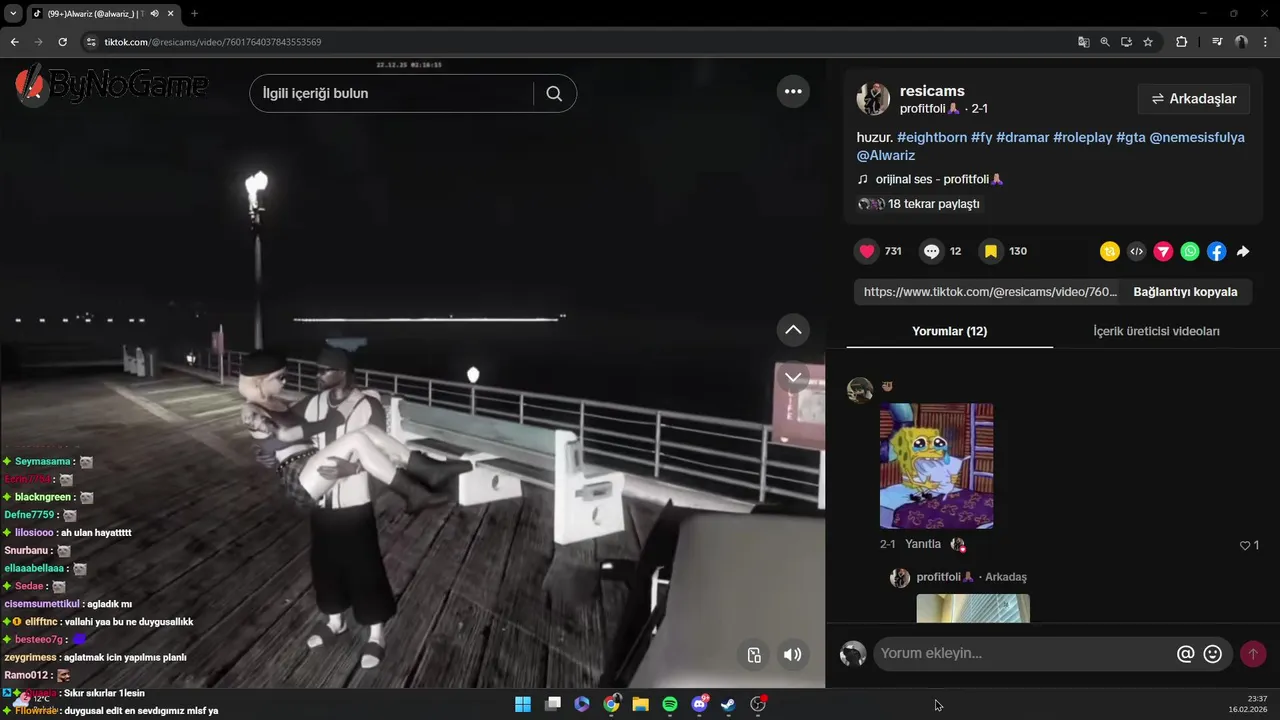Open profitfoli's reply author name
The width and height of the screenshot is (1280, 720).
945,577
